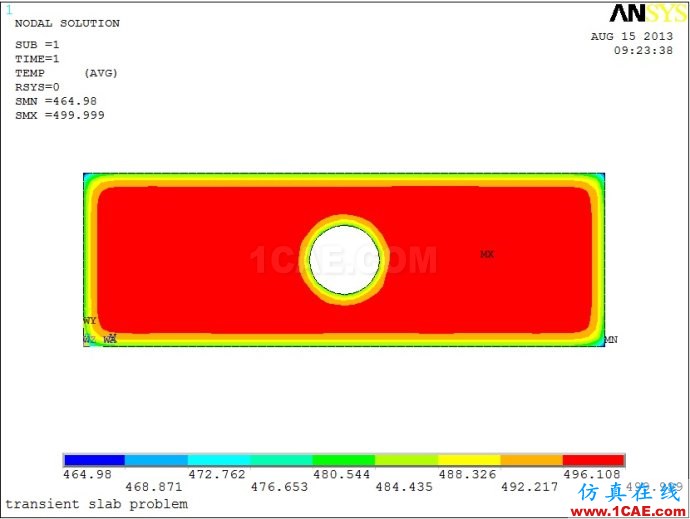Click the TEMP (AVG) label
This screenshot has height=519, width=690.
[x=66, y=73]
